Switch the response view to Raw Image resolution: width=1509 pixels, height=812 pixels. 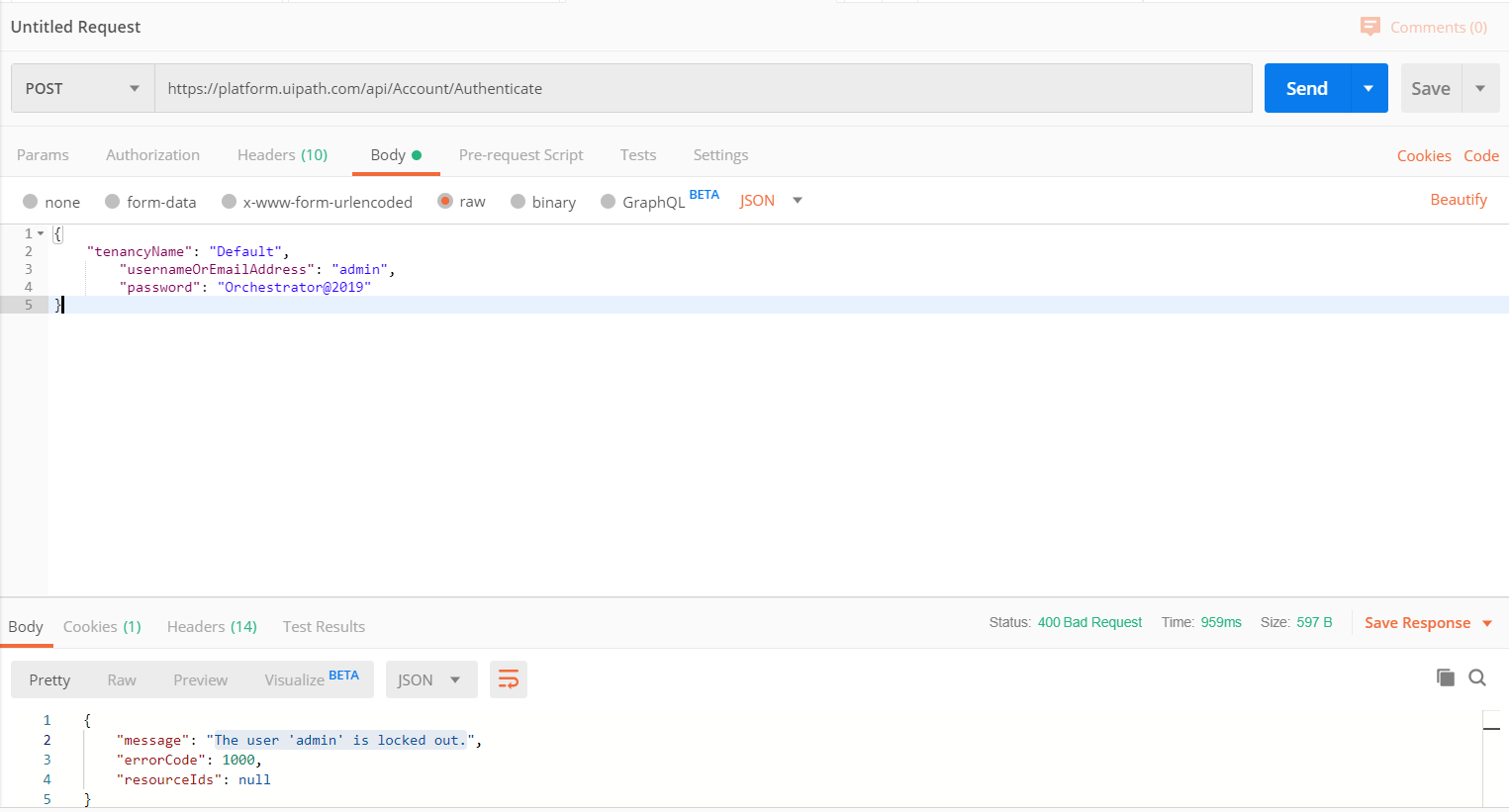[122, 679]
